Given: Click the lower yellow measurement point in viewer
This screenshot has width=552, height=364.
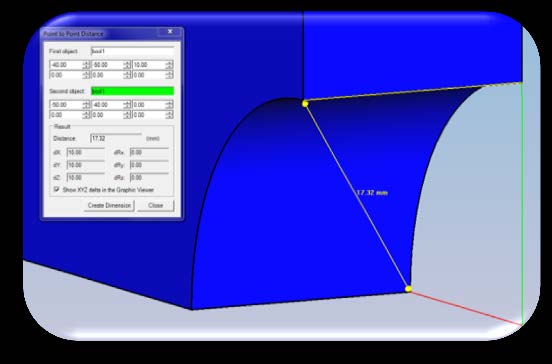Looking at the screenshot, I should [408, 289].
